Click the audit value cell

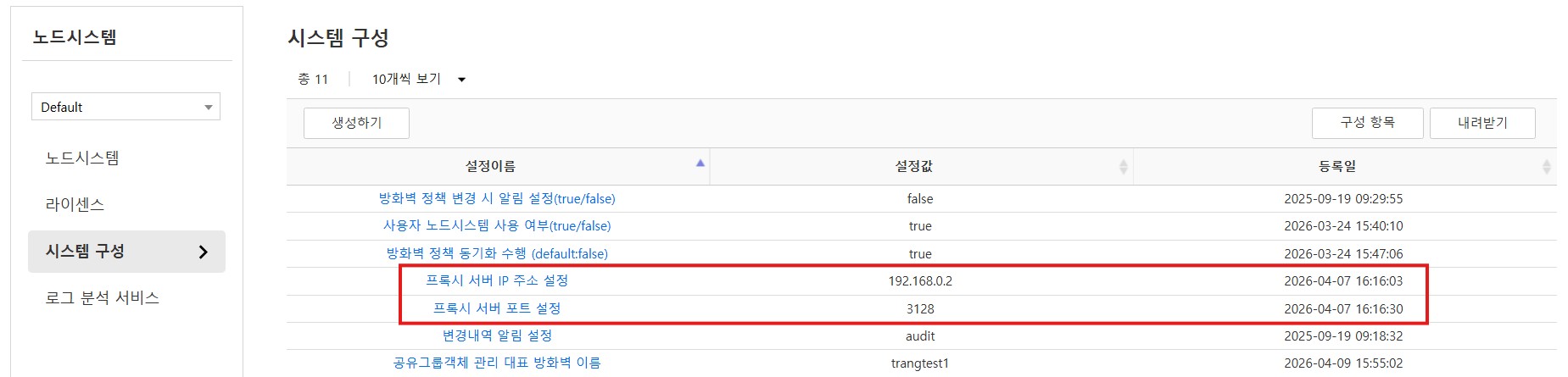(x=920, y=336)
